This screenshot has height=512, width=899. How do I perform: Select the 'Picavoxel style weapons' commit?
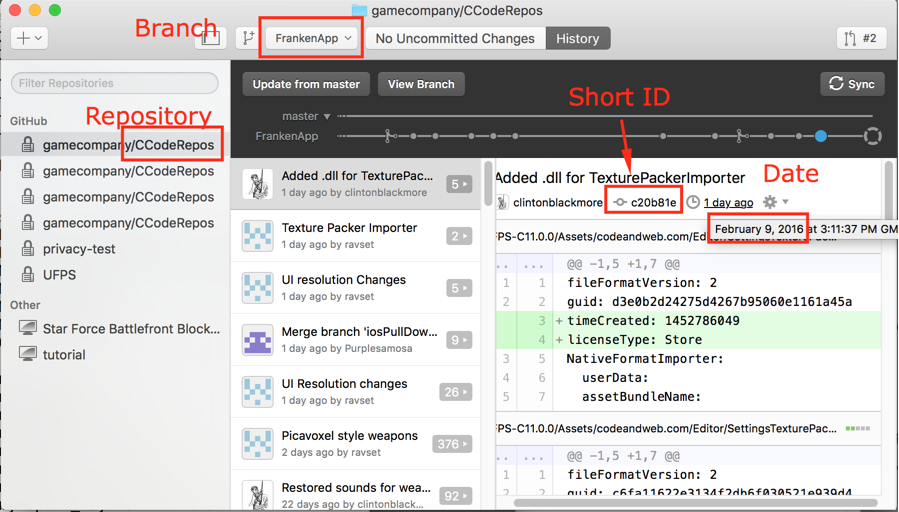pyautogui.click(x=355, y=444)
